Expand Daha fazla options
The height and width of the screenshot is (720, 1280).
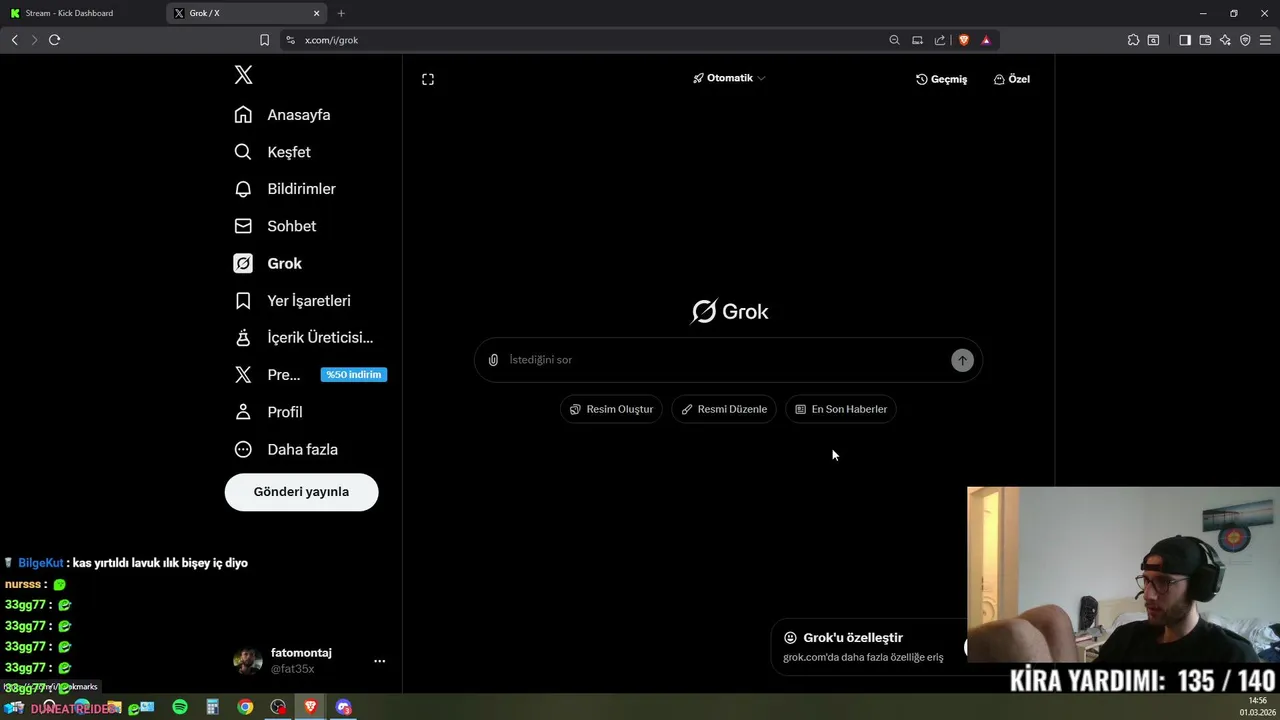[286, 450]
